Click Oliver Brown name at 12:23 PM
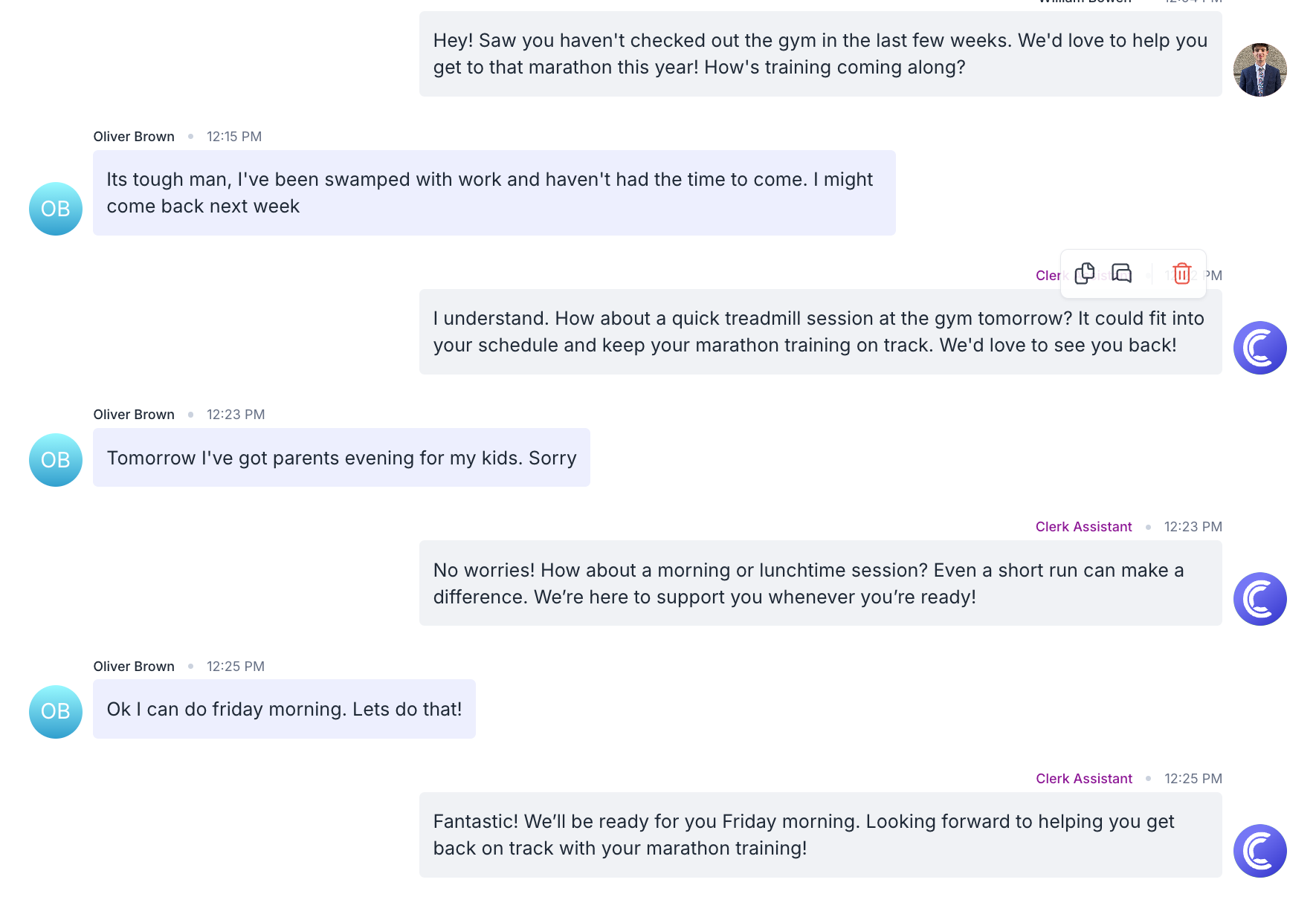 point(134,415)
